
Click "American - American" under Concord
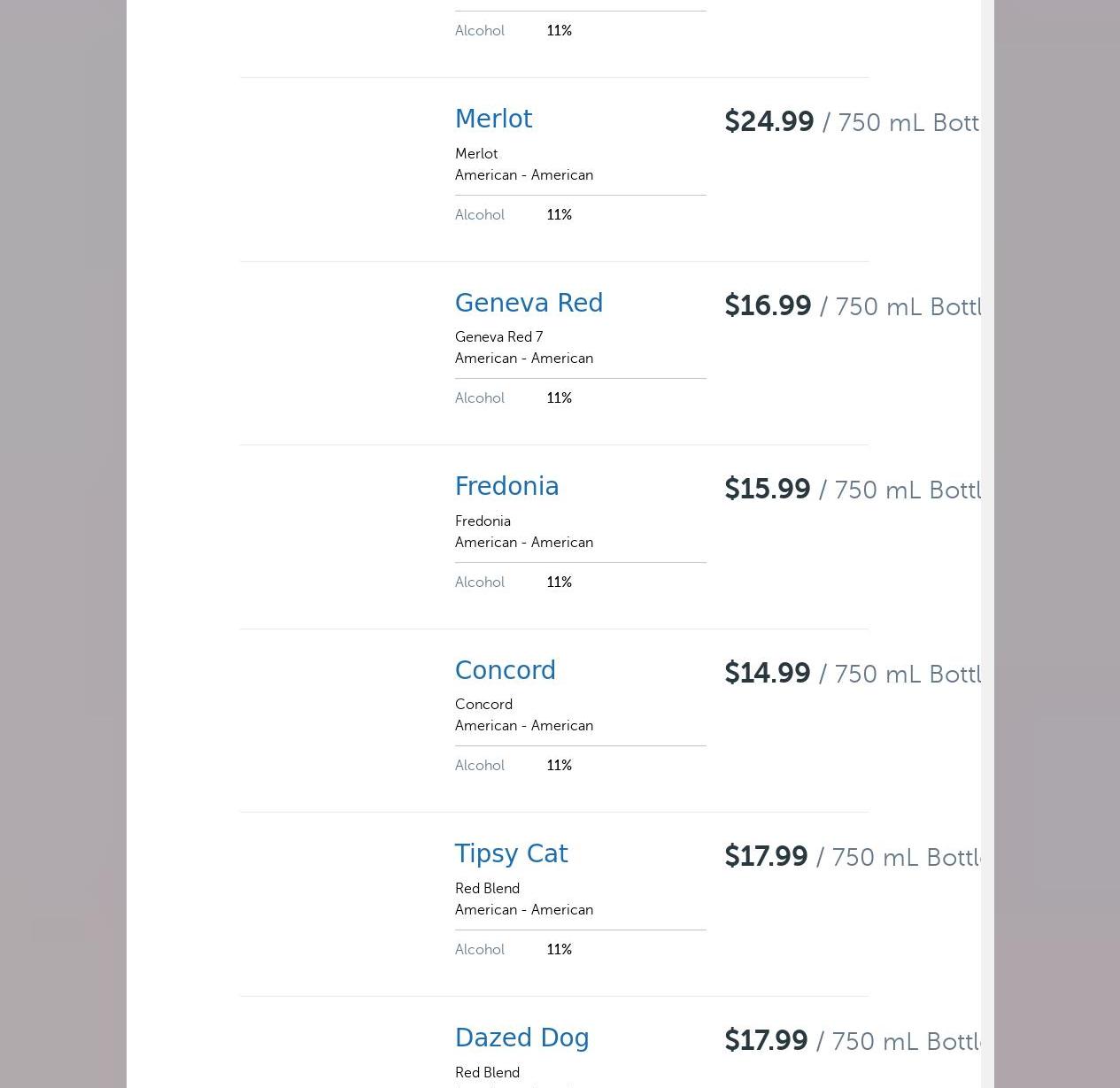click(523, 726)
